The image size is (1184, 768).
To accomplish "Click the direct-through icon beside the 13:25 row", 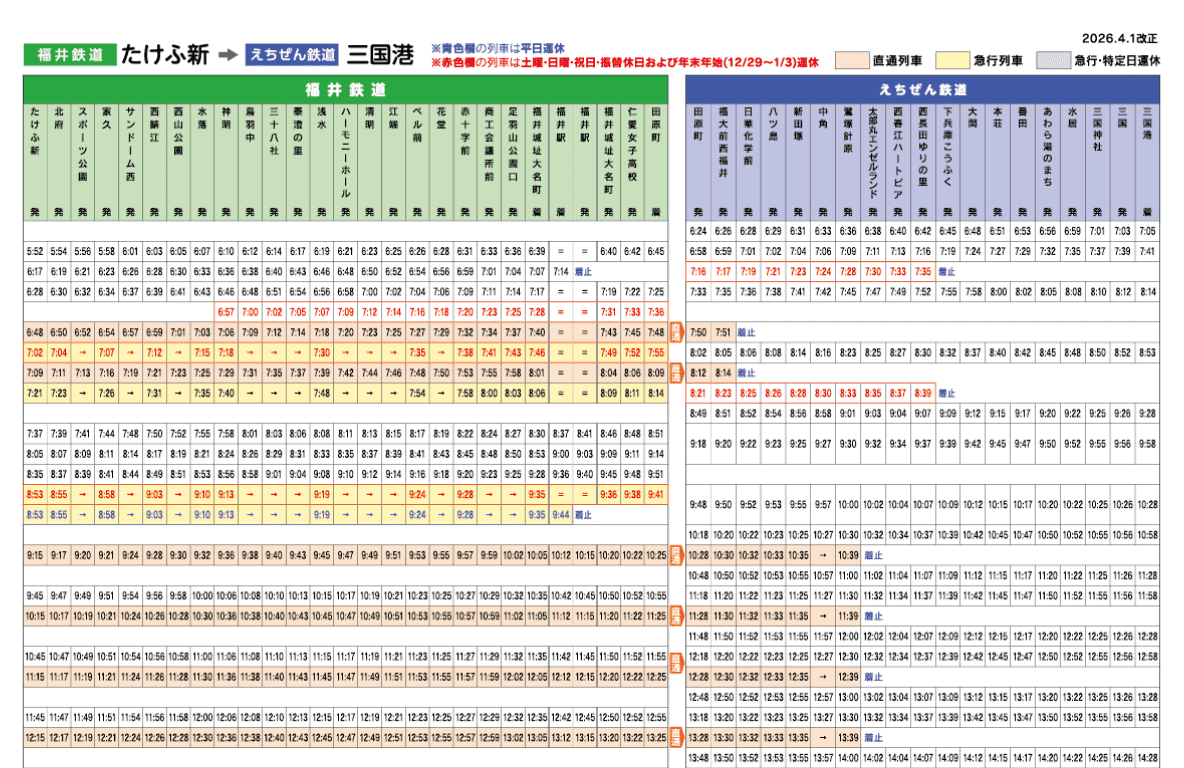I will pos(676,737).
